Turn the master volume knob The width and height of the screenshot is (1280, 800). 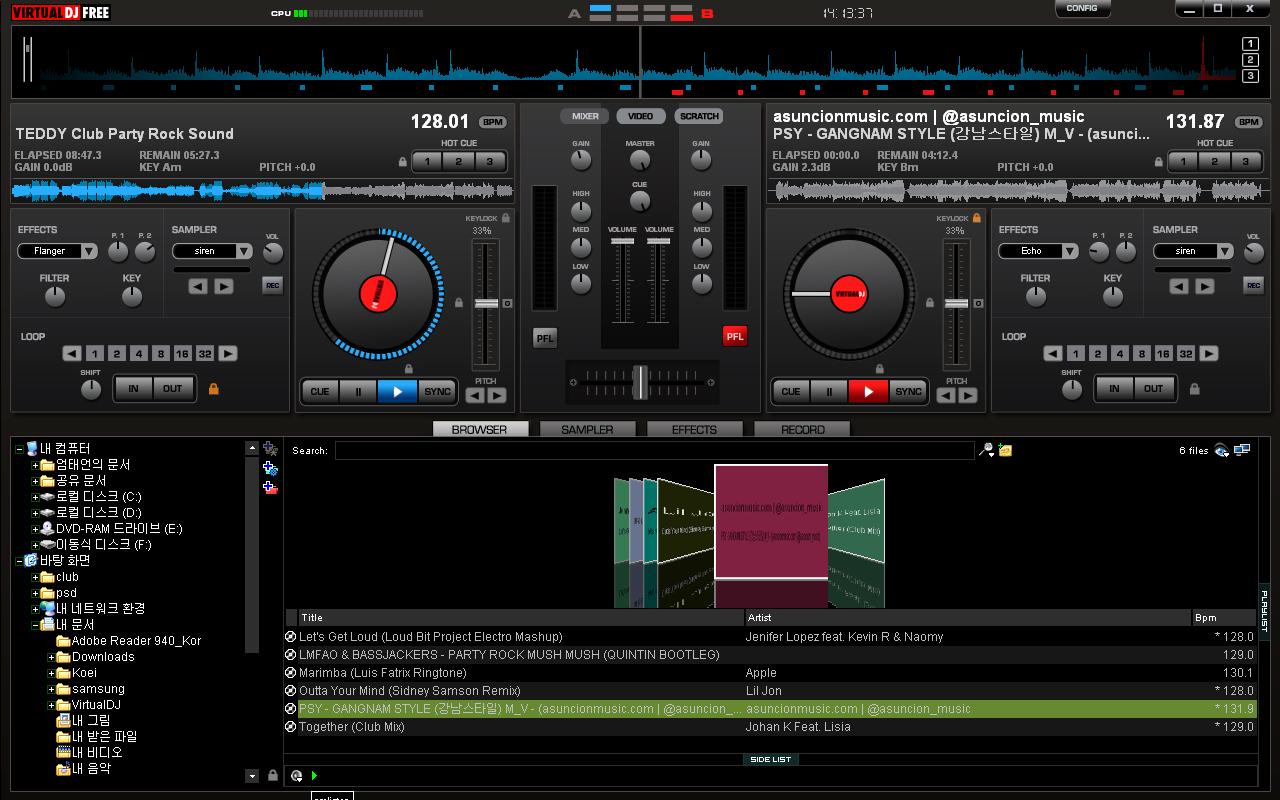(640, 160)
